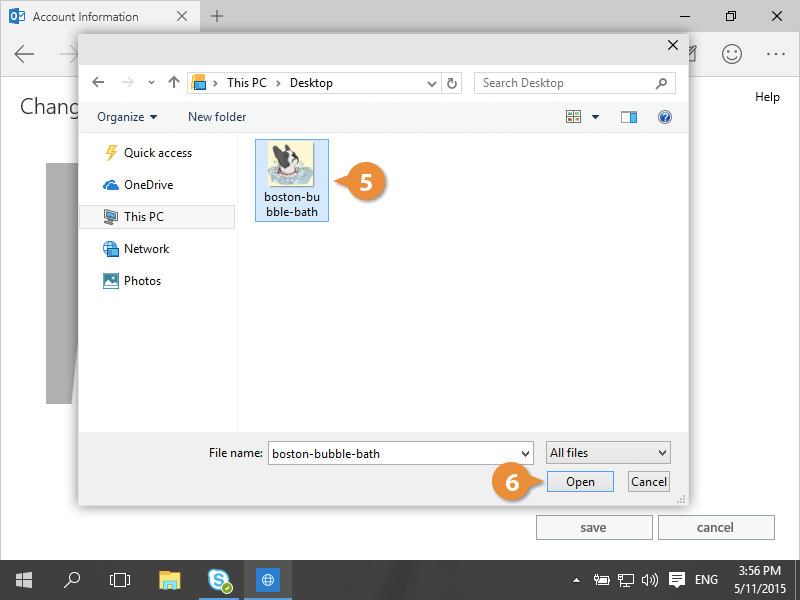The width and height of the screenshot is (800, 600).
Task: Click the Up one level arrow icon
Action: 174,83
